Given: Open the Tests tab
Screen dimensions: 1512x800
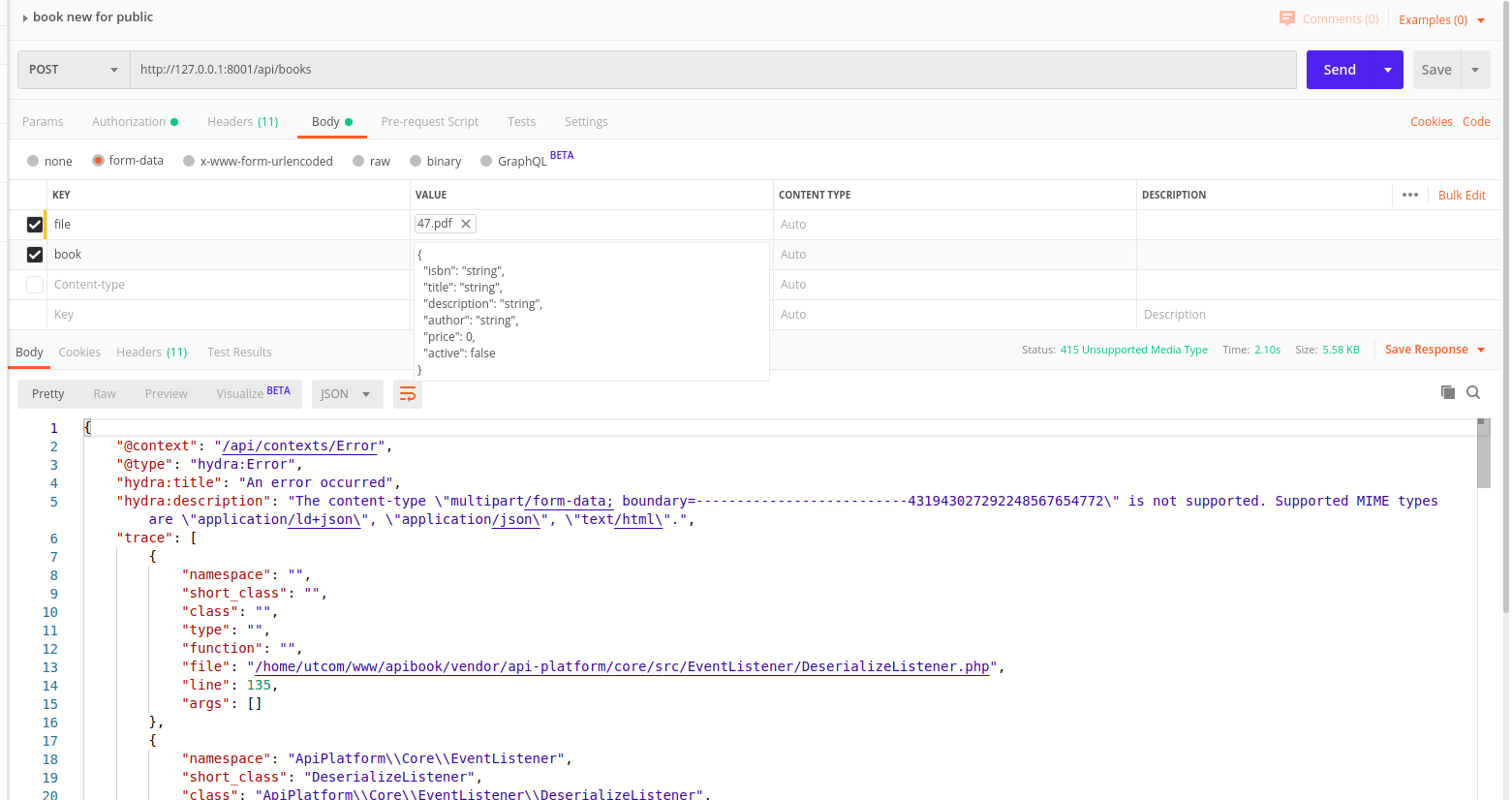Looking at the screenshot, I should 521,122.
